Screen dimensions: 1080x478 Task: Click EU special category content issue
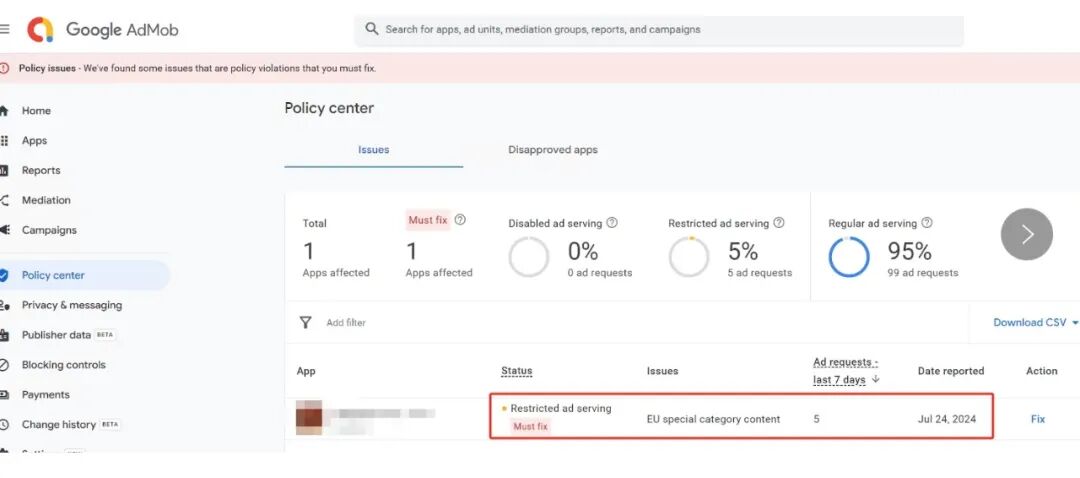(713, 419)
